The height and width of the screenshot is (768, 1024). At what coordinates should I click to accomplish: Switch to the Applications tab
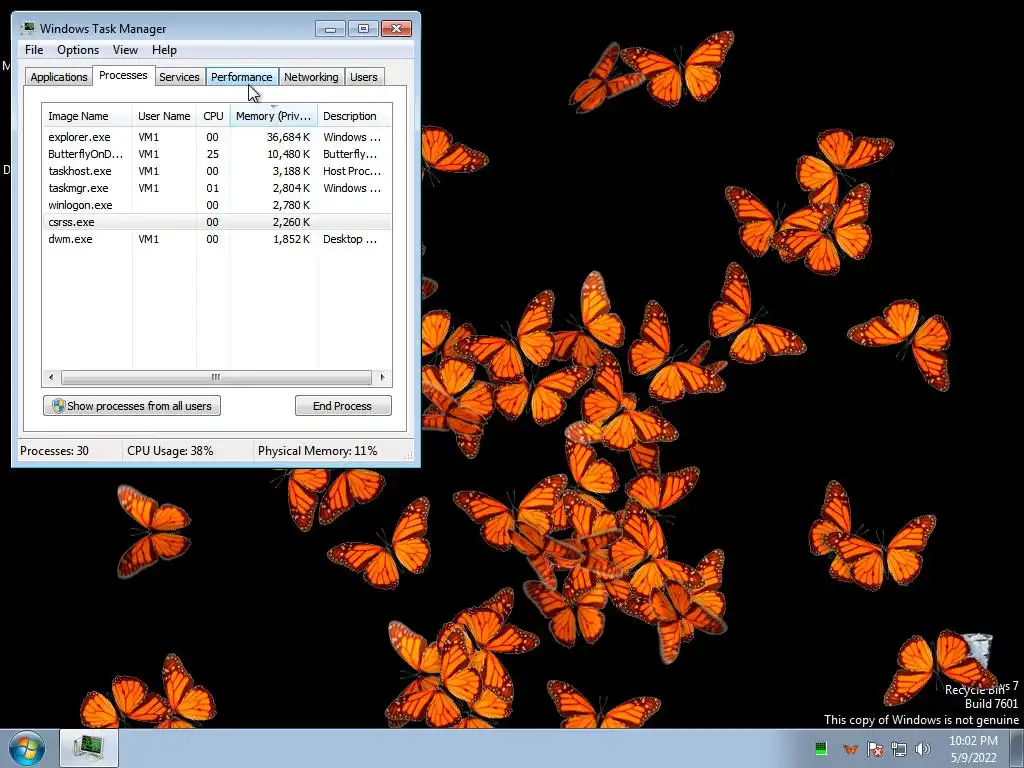tap(59, 77)
